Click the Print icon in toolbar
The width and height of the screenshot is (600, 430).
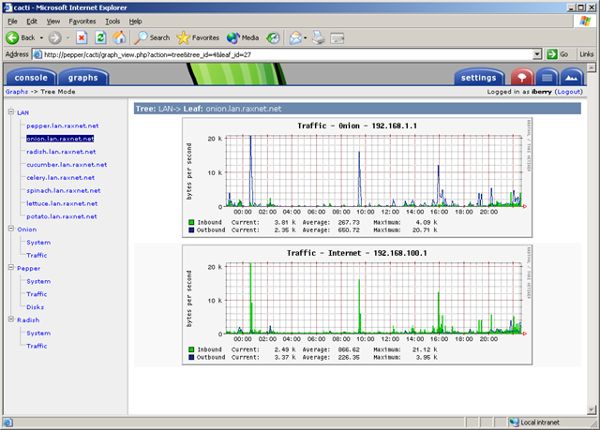click(x=318, y=37)
